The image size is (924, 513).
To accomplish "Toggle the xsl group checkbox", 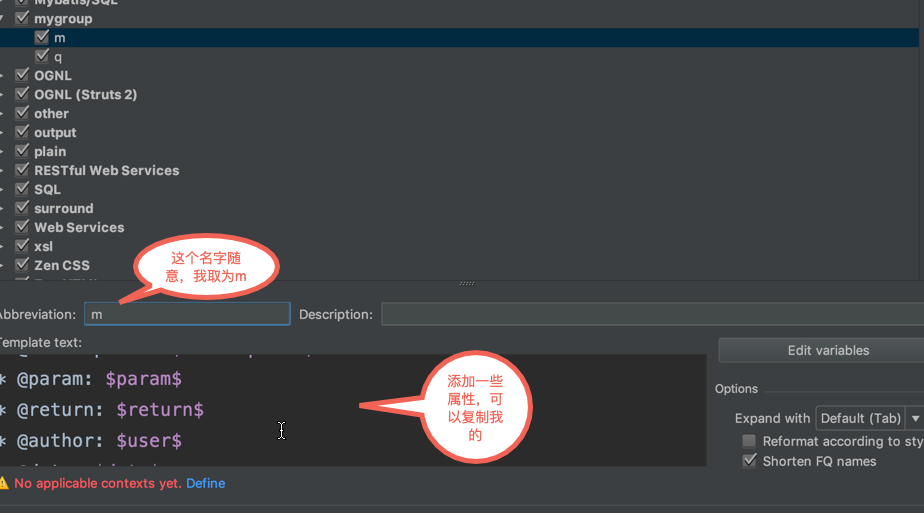I will [22, 246].
